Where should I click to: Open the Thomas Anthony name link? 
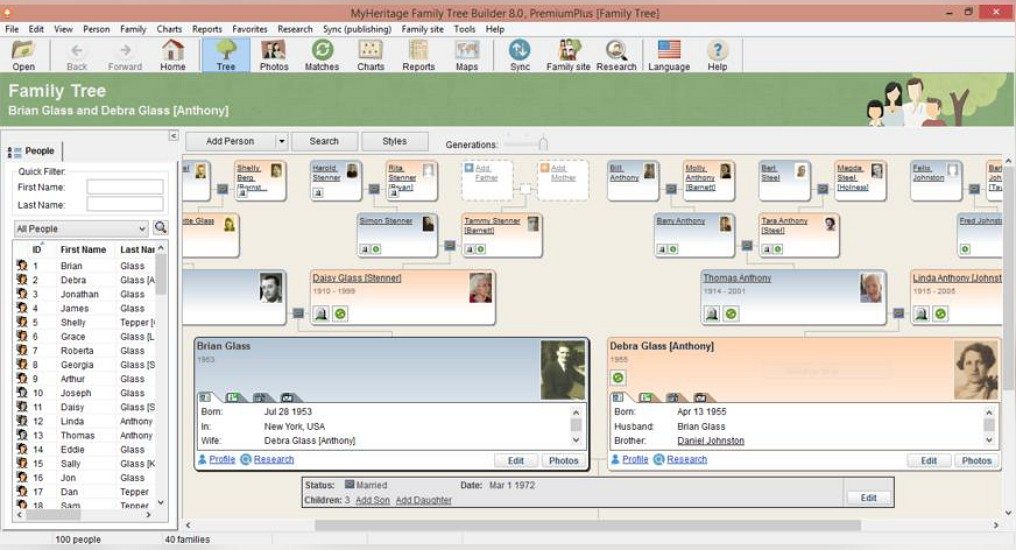(737, 278)
